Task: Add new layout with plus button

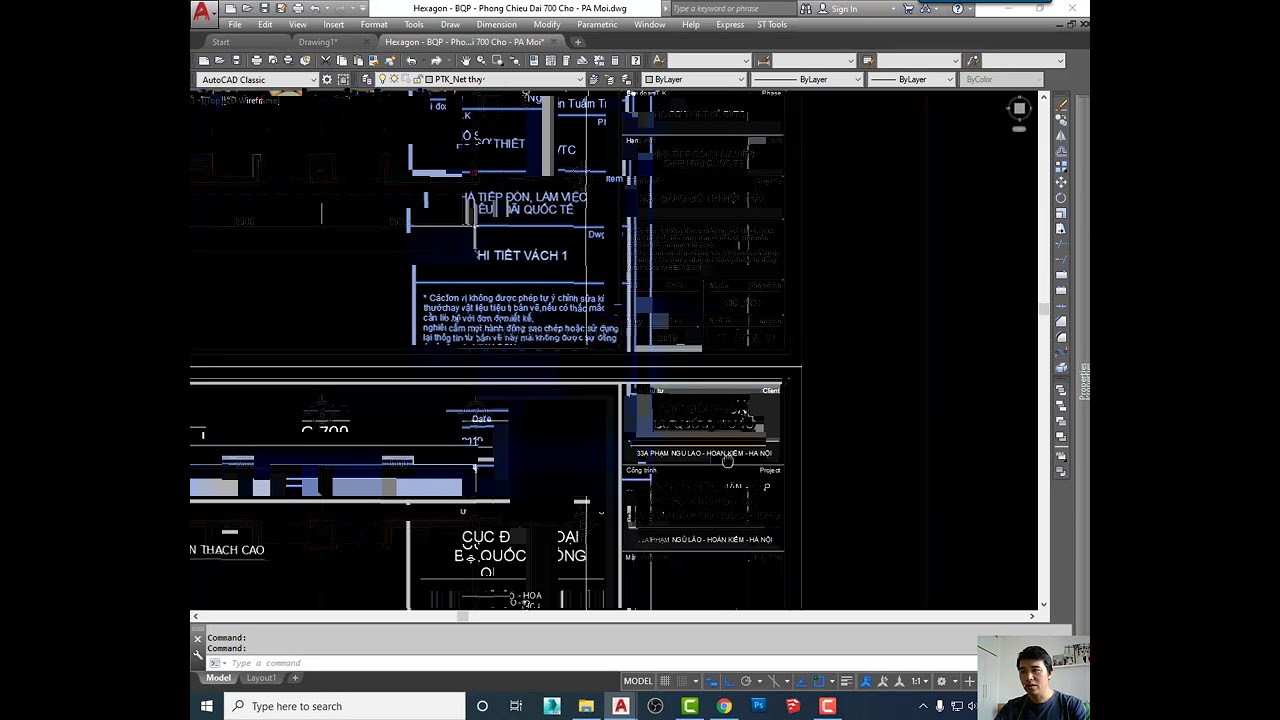Action: 295,678
